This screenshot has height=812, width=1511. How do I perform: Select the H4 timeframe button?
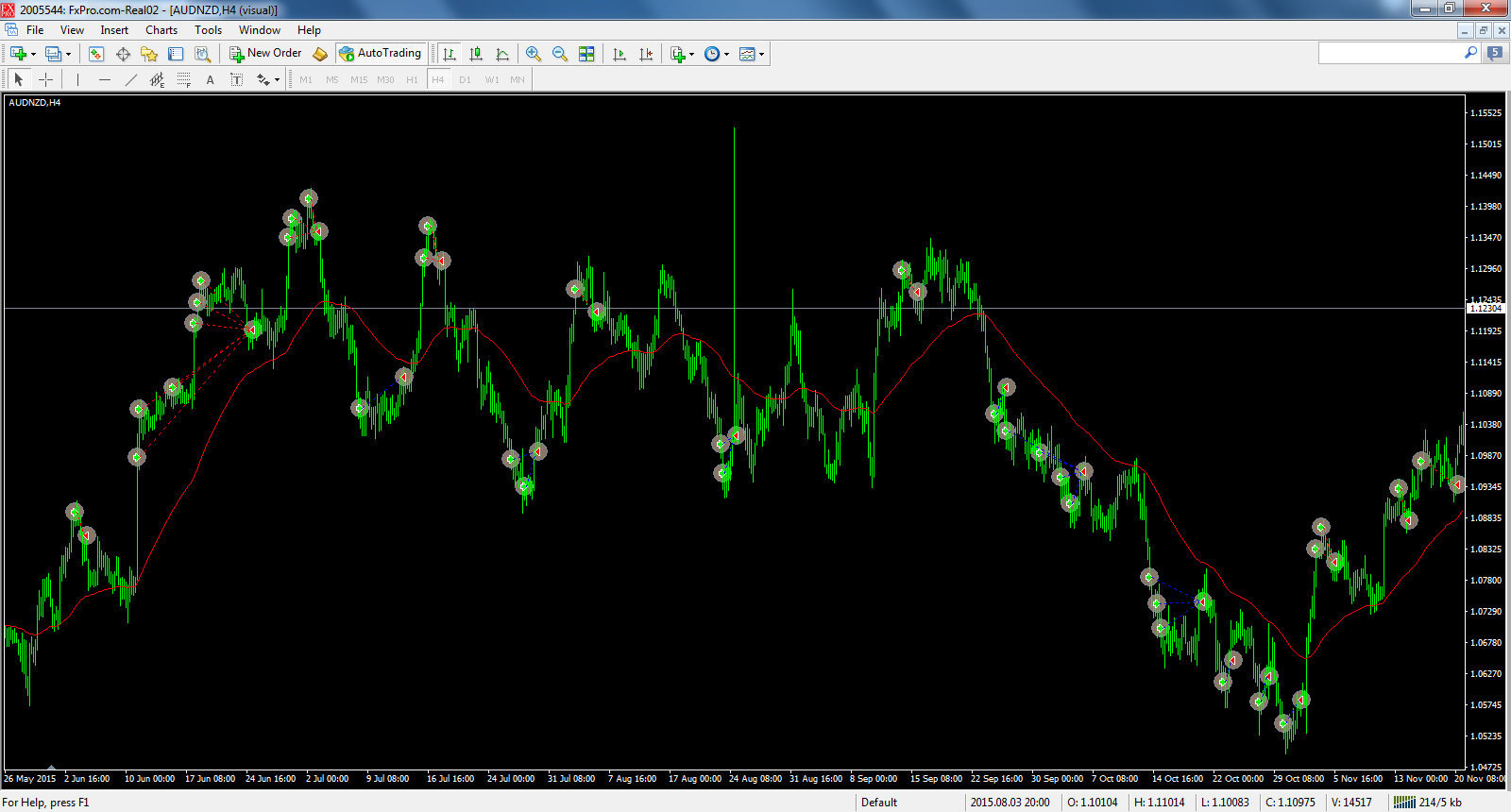click(x=438, y=79)
